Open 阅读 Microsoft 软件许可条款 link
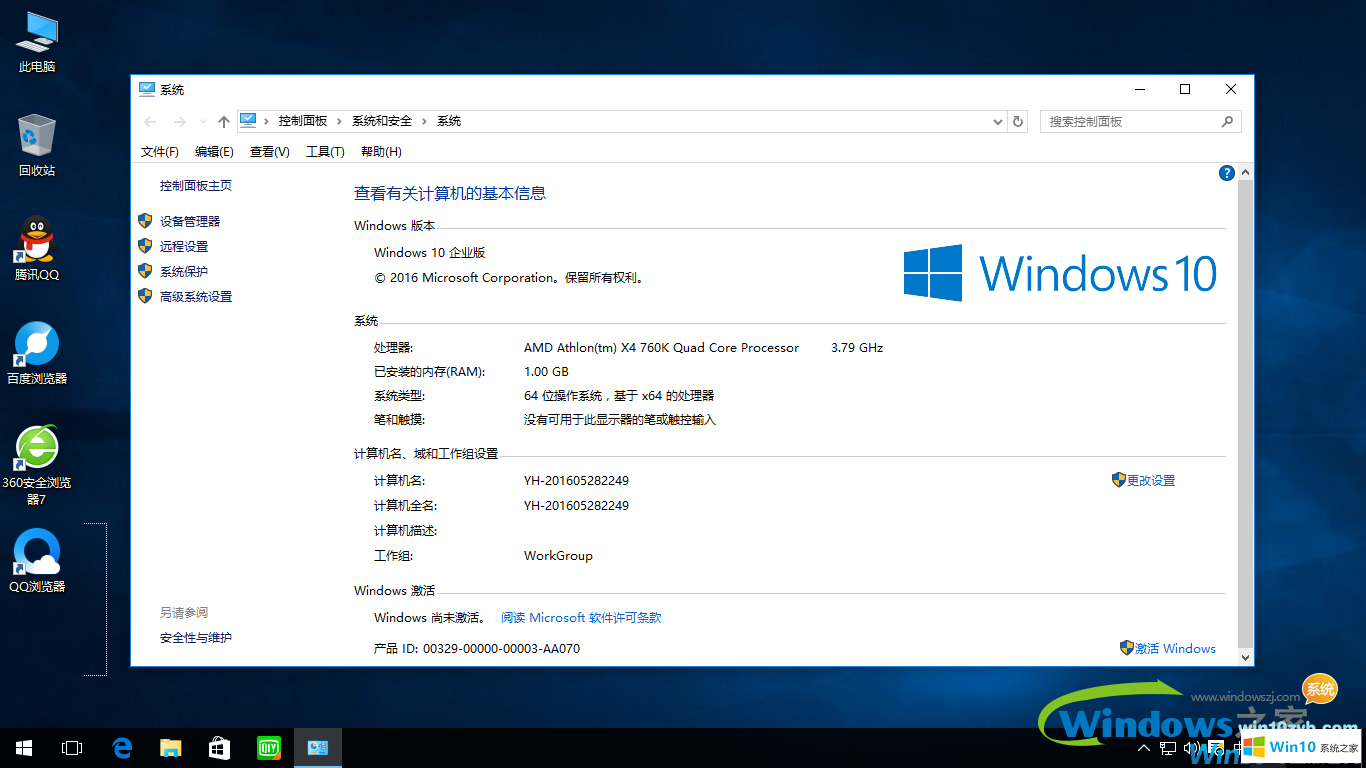This screenshot has height=768, width=1366. tap(581, 618)
